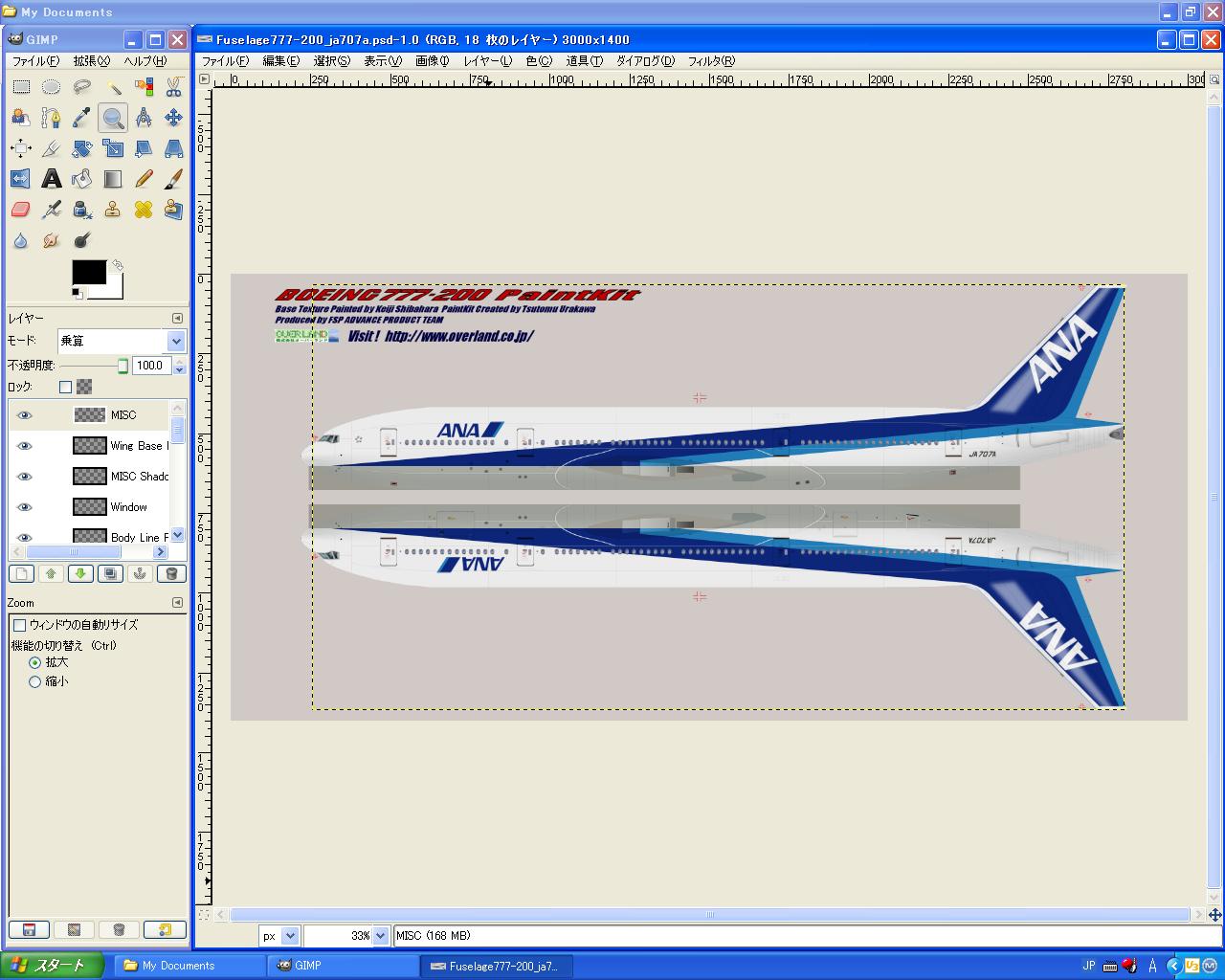
Task: Open the px unit dropdown in status bar
Action: click(x=290, y=936)
